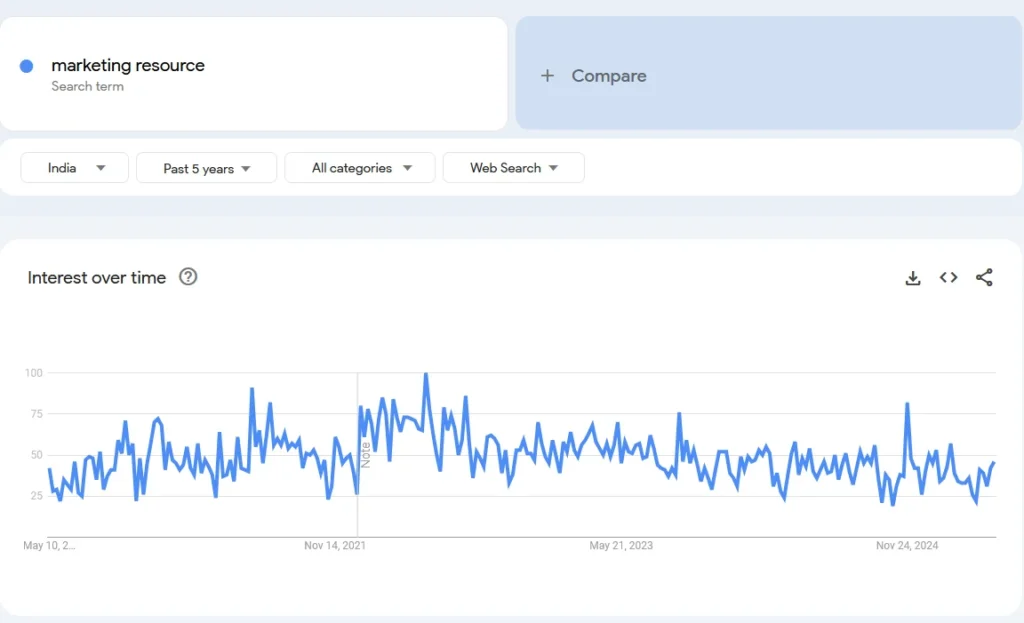The image size is (1024, 623).
Task: Share the Interest over time chart
Action: [x=984, y=278]
